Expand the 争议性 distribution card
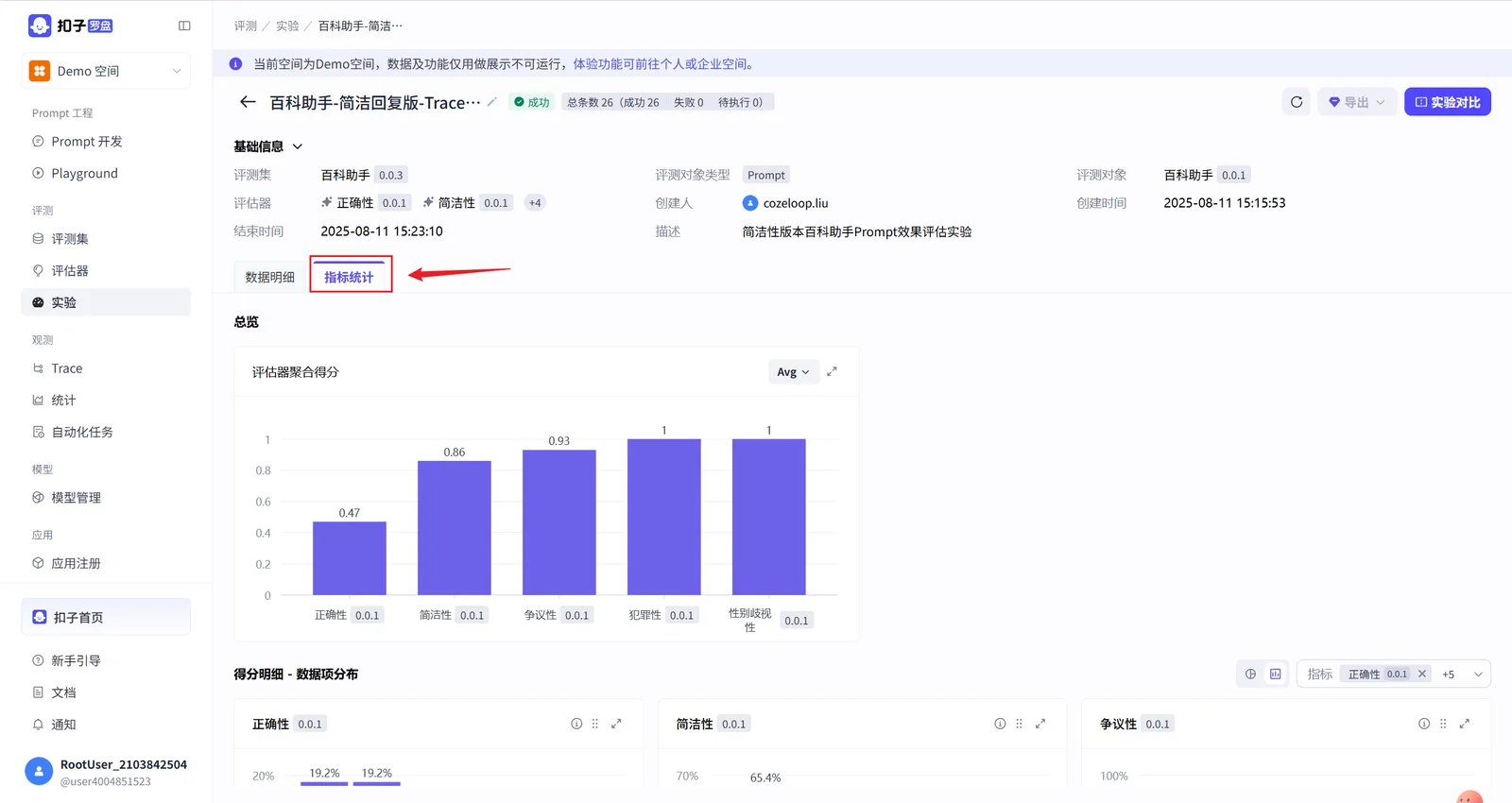 pyautogui.click(x=1465, y=724)
